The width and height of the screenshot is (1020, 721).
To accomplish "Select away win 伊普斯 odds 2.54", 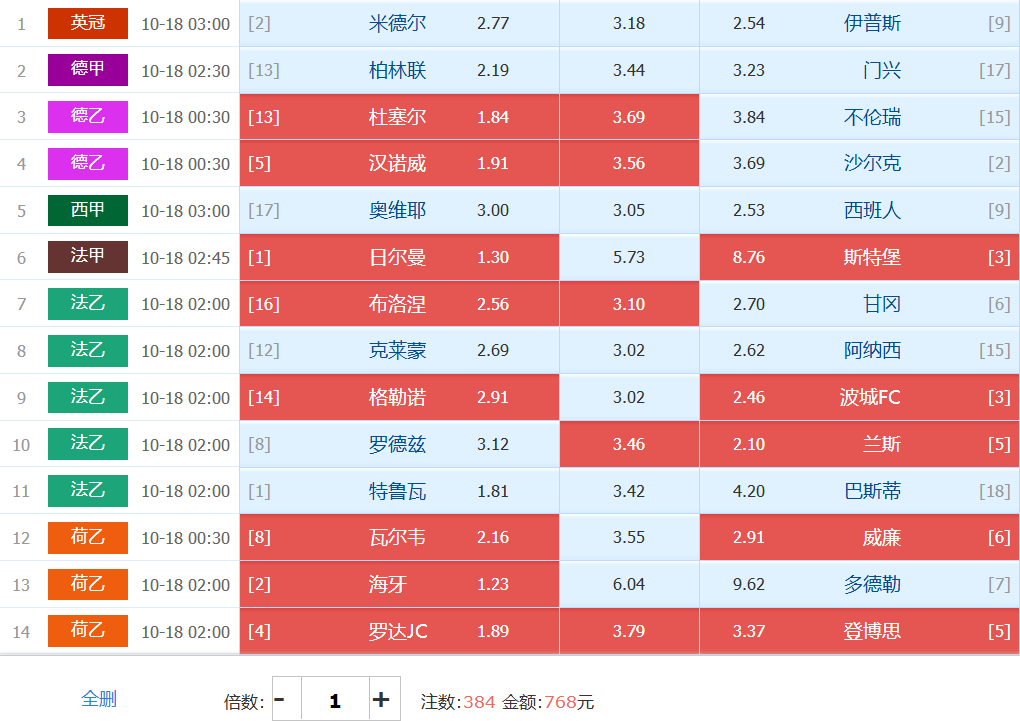I will click(859, 23).
